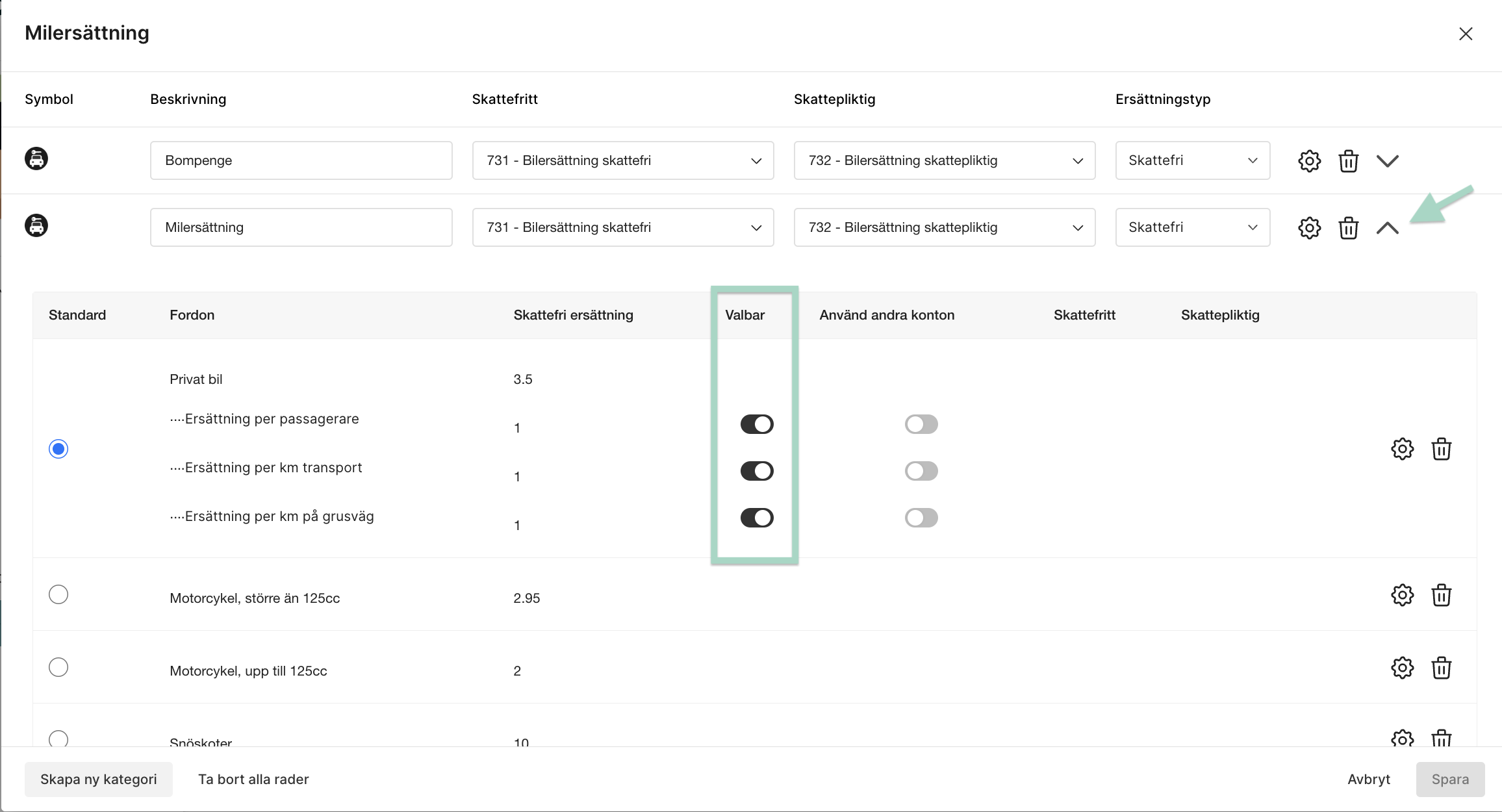This screenshot has width=1502, height=812.
Task: Open settings gear for Snöskoter row
Action: (x=1402, y=738)
